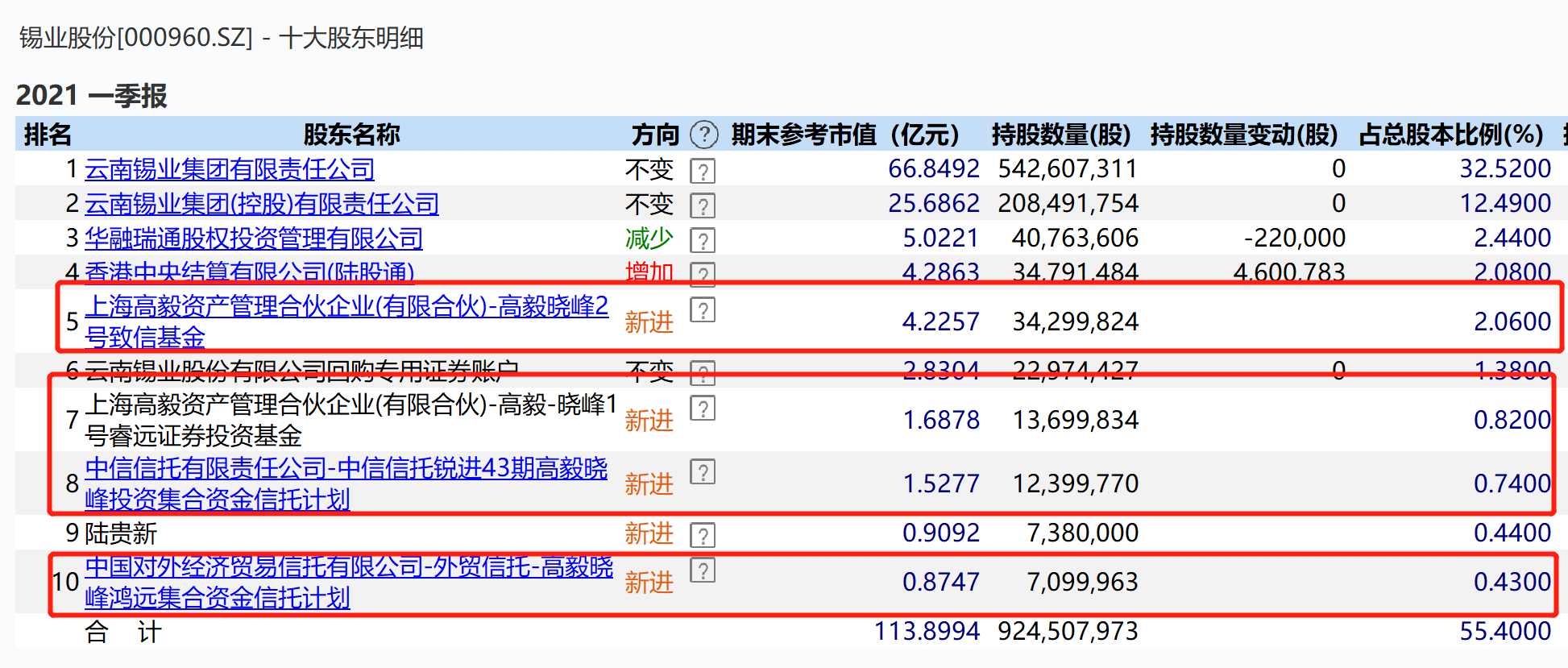This screenshot has width=1568, height=668.
Task: Click the help icon in the 方向 column header
Action: point(704,135)
